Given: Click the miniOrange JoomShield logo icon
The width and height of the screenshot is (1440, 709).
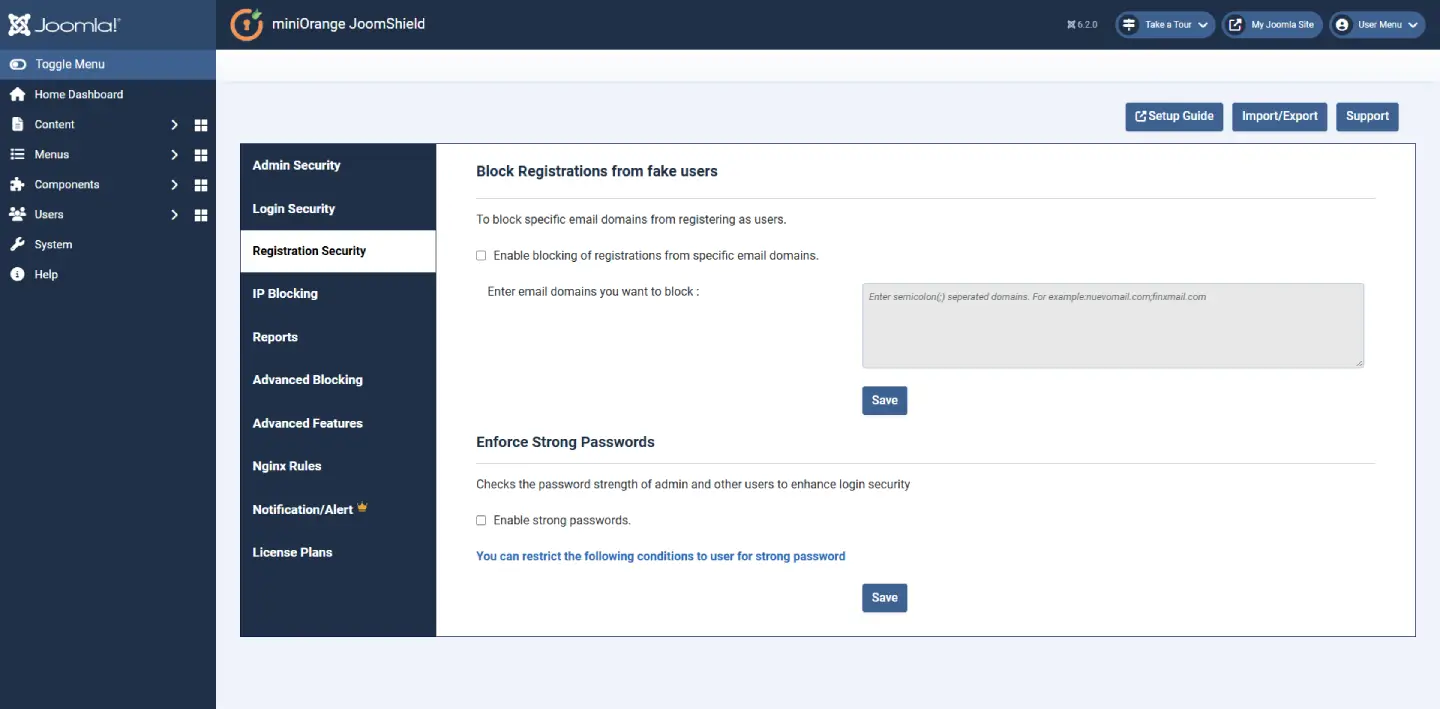Looking at the screenshot, I should pyautogui.click(x=247, y=24).
